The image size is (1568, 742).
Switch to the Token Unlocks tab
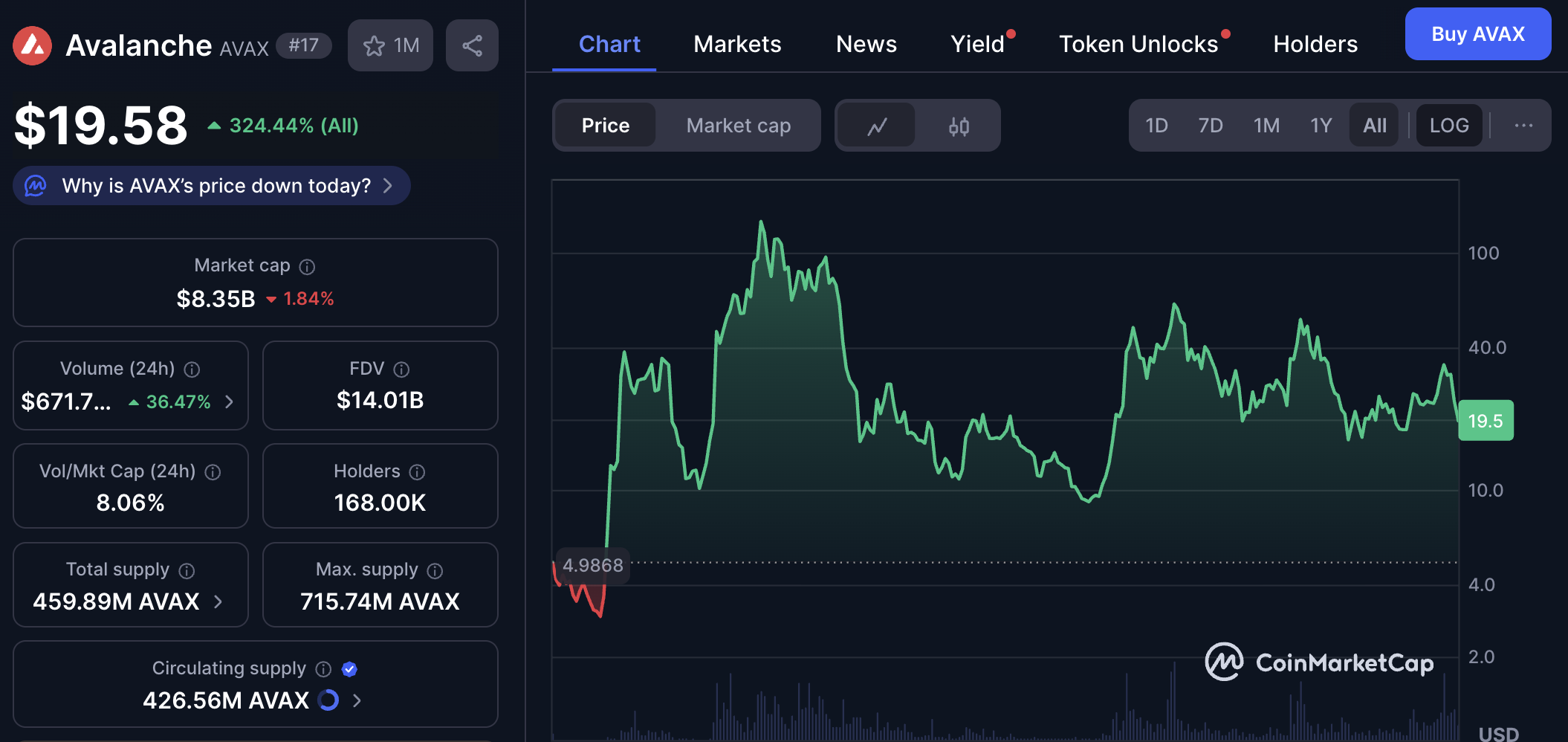(1138, 45)
